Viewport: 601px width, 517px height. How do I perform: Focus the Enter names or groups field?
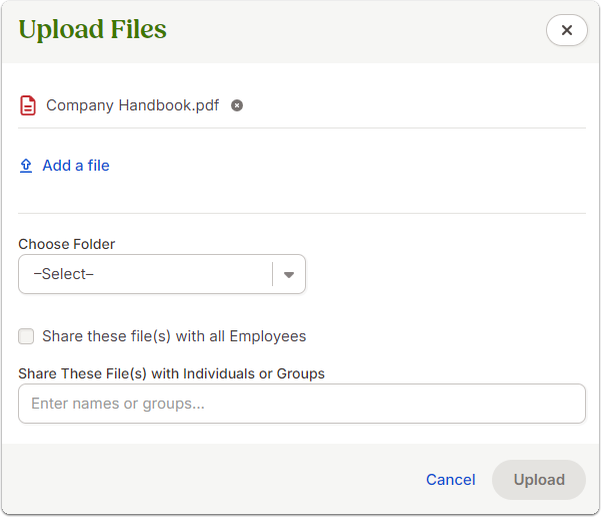pyautogui.click(x=302, y=404)
